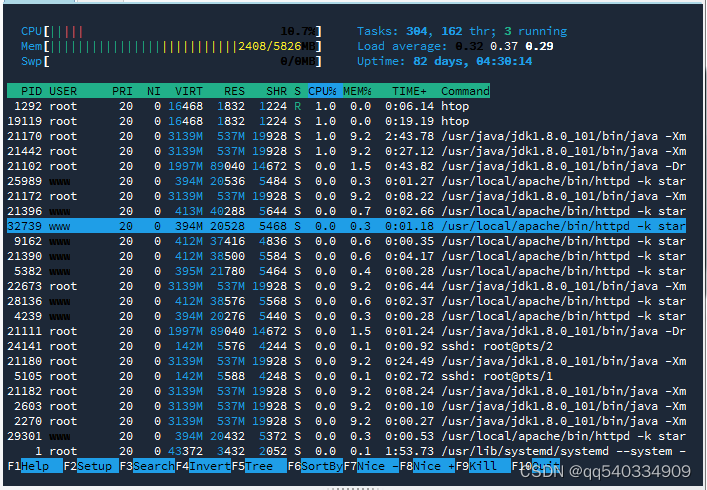Click the PRI column header
Screen dimensions: 707x490
[x=122, y=91]
